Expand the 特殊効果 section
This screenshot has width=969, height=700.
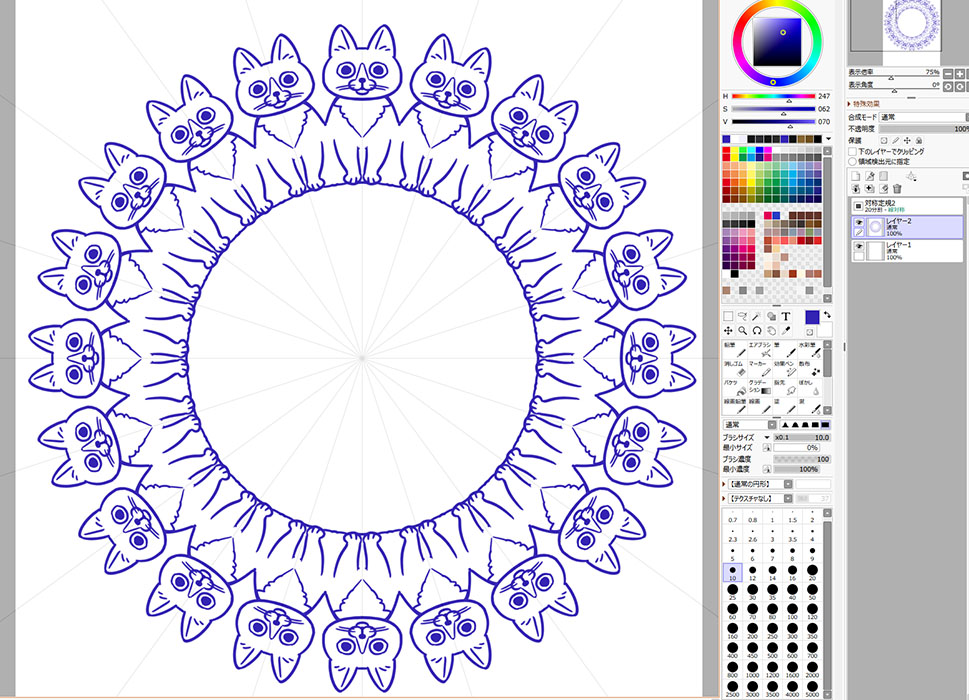click(x=863, y=104)
